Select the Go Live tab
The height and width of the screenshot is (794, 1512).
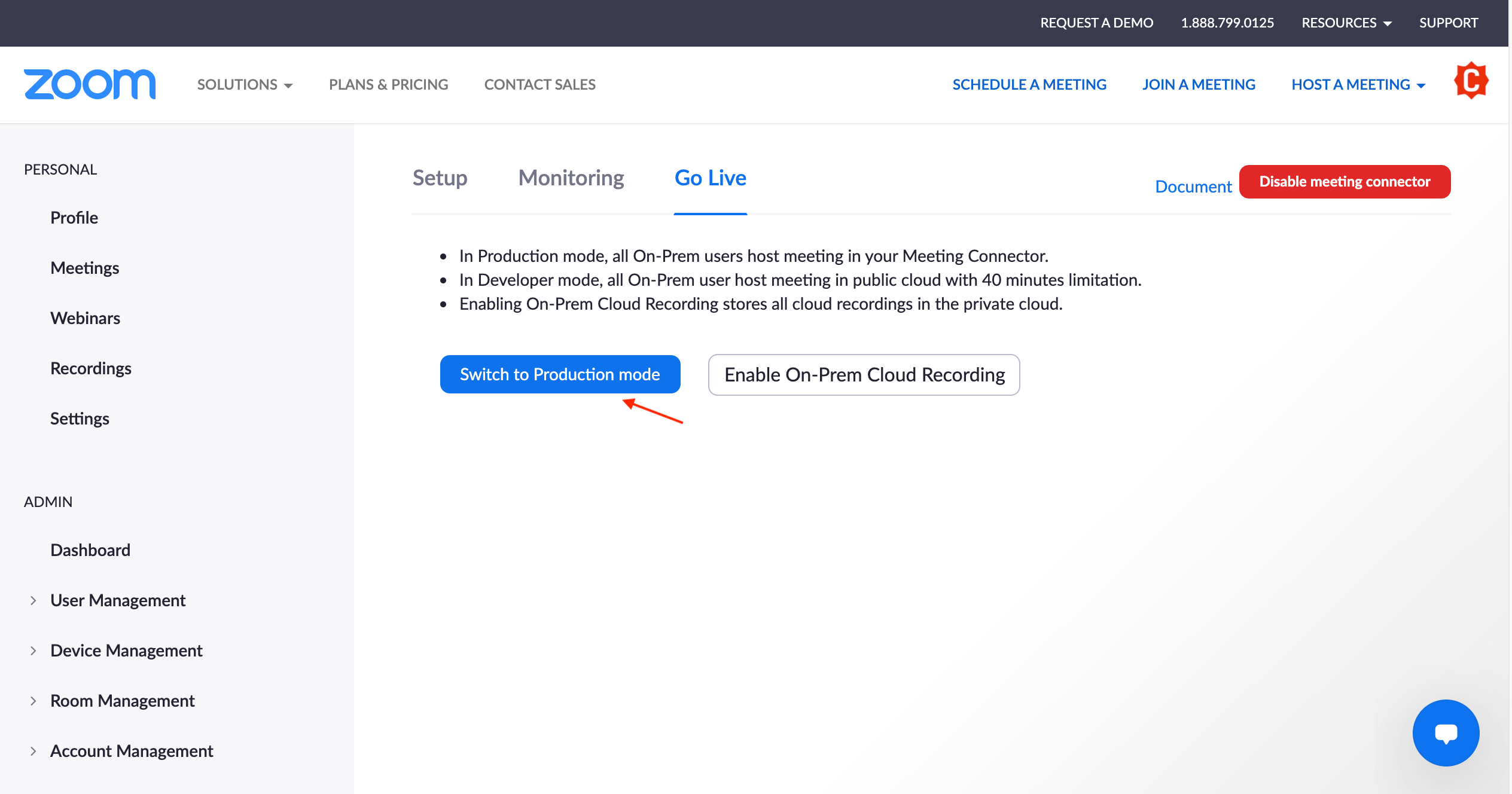(x=710, y=178)
